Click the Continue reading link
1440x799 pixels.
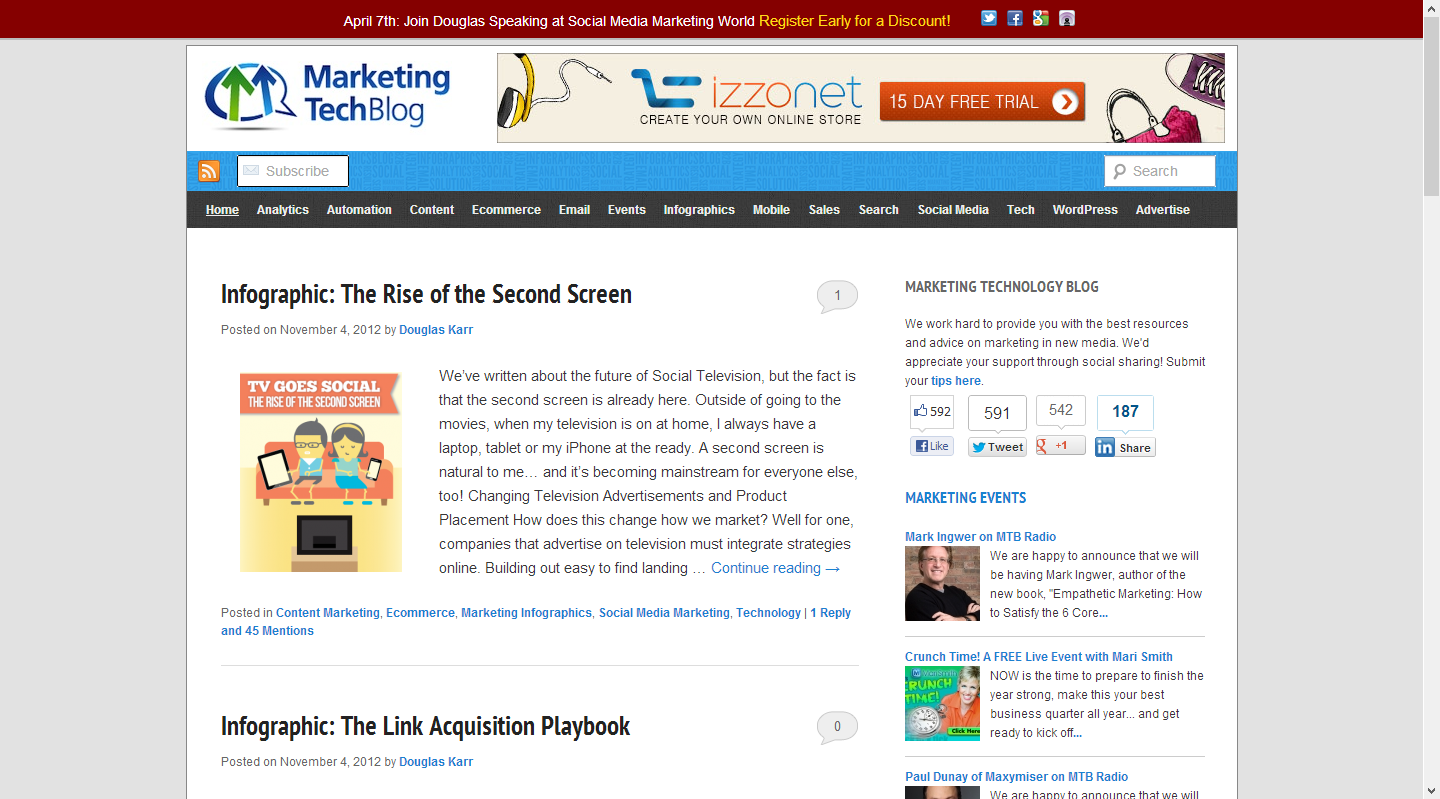pos(776,568)
